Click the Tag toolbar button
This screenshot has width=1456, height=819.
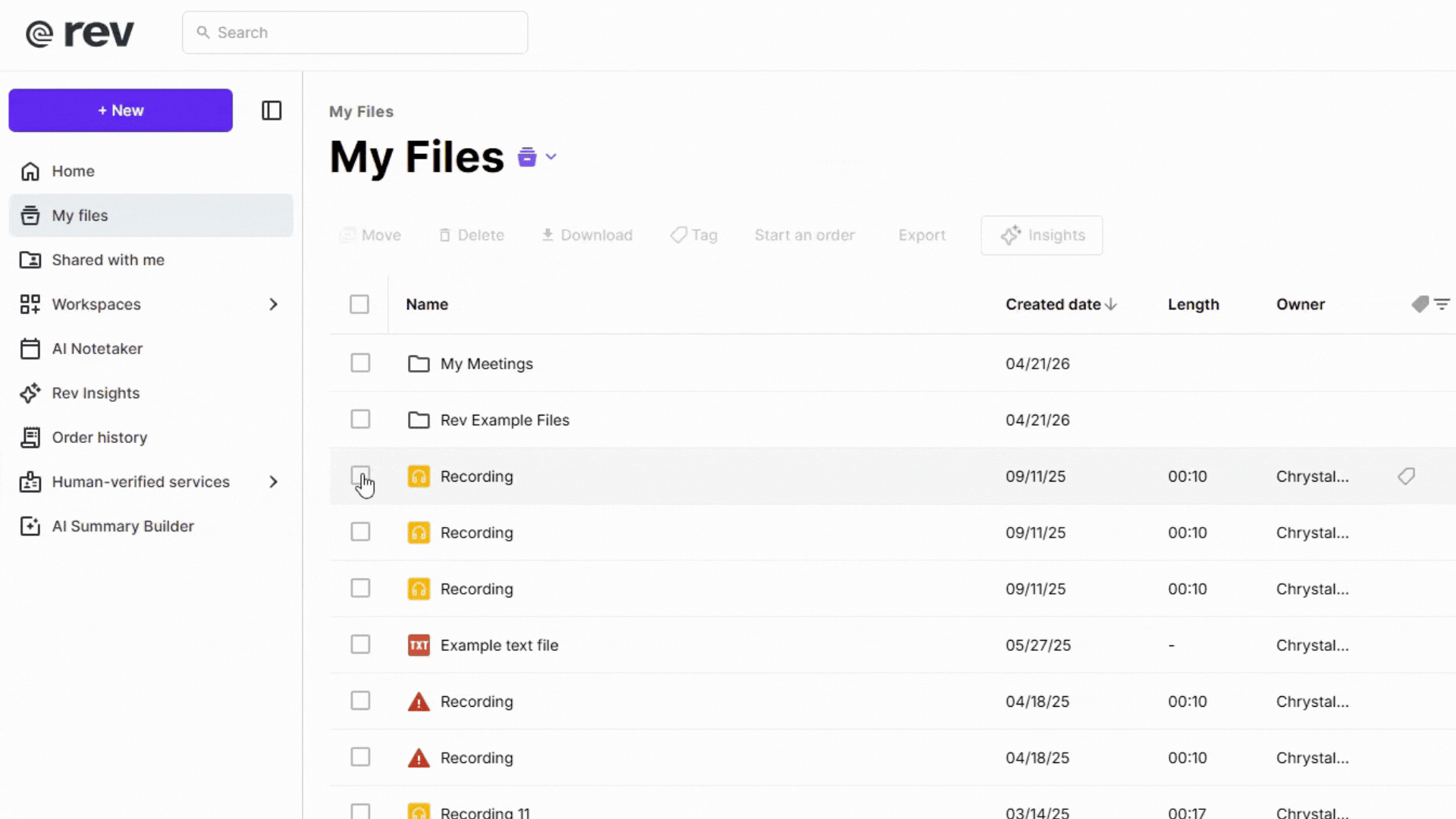point(694,235)
